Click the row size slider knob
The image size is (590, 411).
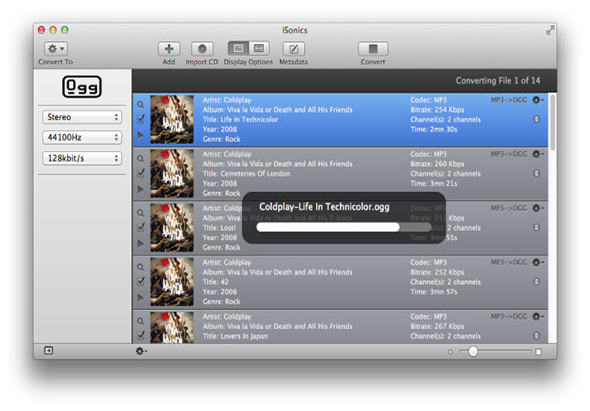[473, 352]
